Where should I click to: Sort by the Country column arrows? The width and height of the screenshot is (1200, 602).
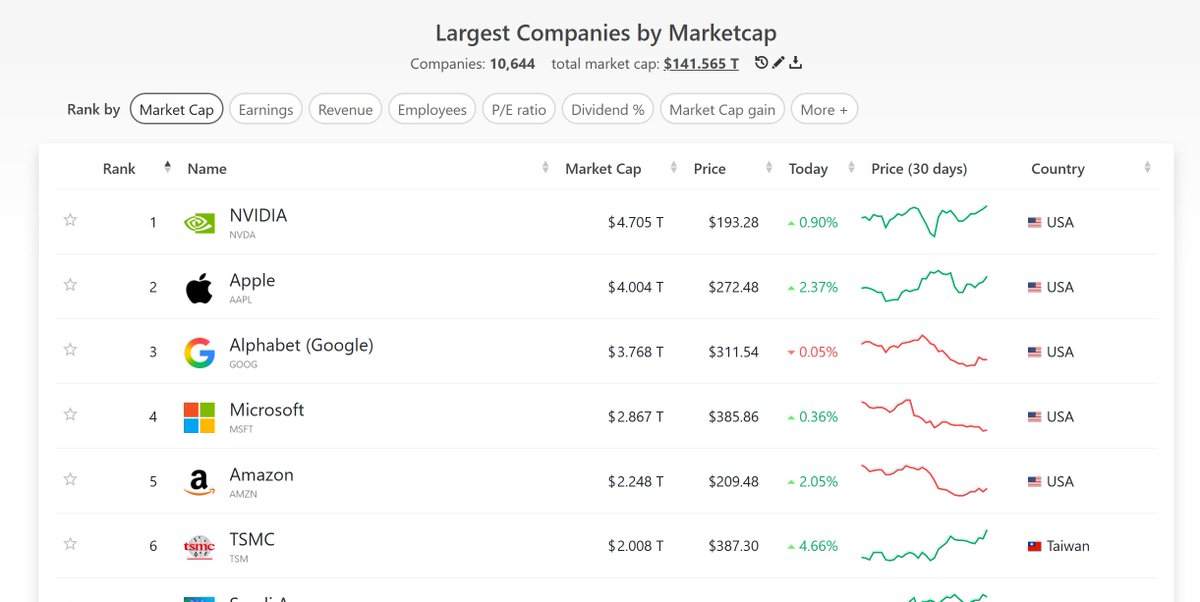pyautogui.click(x=1147, y=168)
